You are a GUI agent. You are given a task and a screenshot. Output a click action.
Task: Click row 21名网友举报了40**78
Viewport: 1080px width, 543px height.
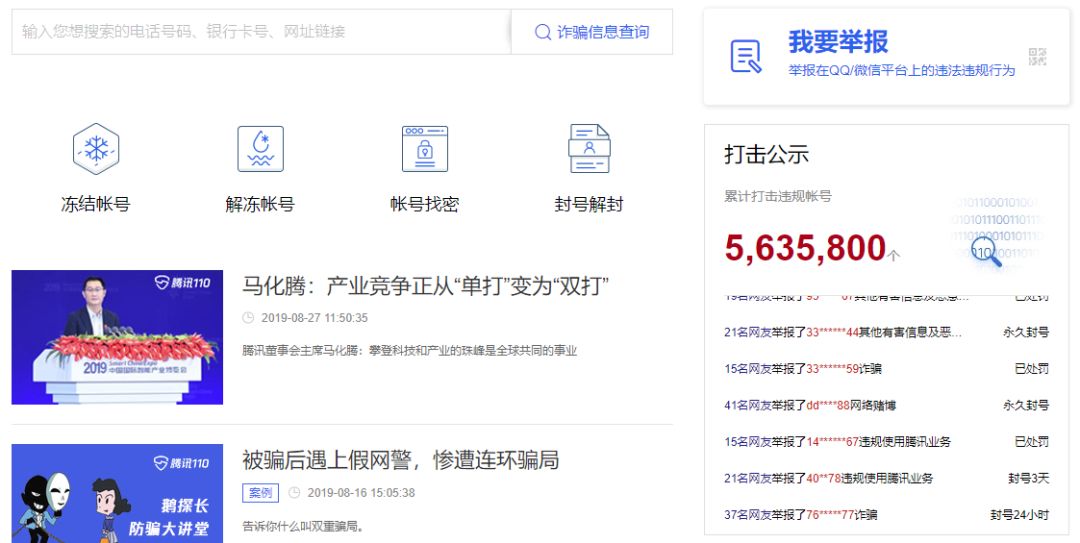(829, 478)
